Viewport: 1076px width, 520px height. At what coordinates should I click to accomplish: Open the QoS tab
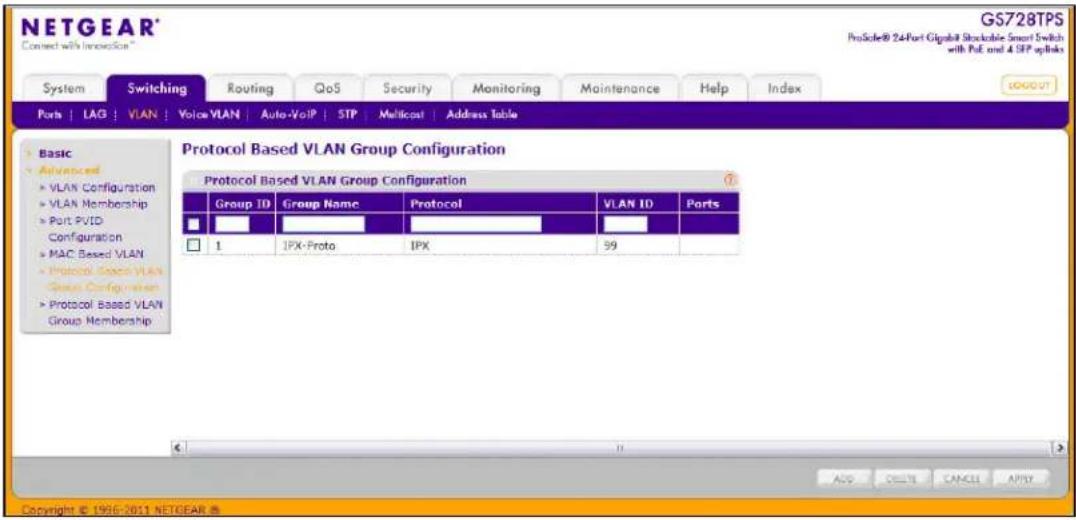point(327,88)
